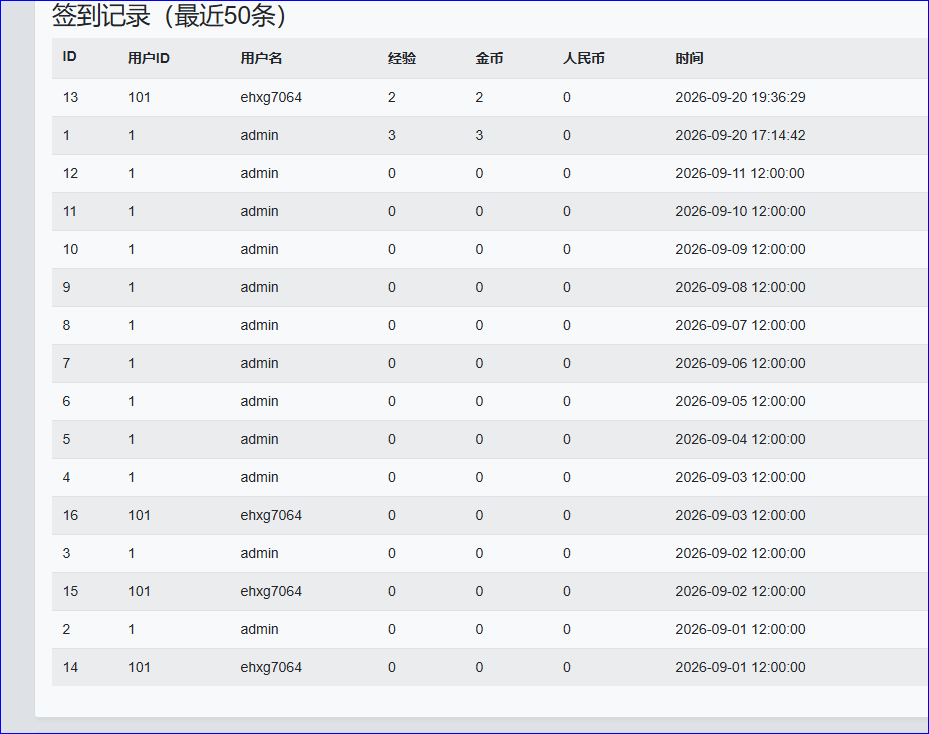
Task: Click ID cell 9
Action: click(66, 287)
